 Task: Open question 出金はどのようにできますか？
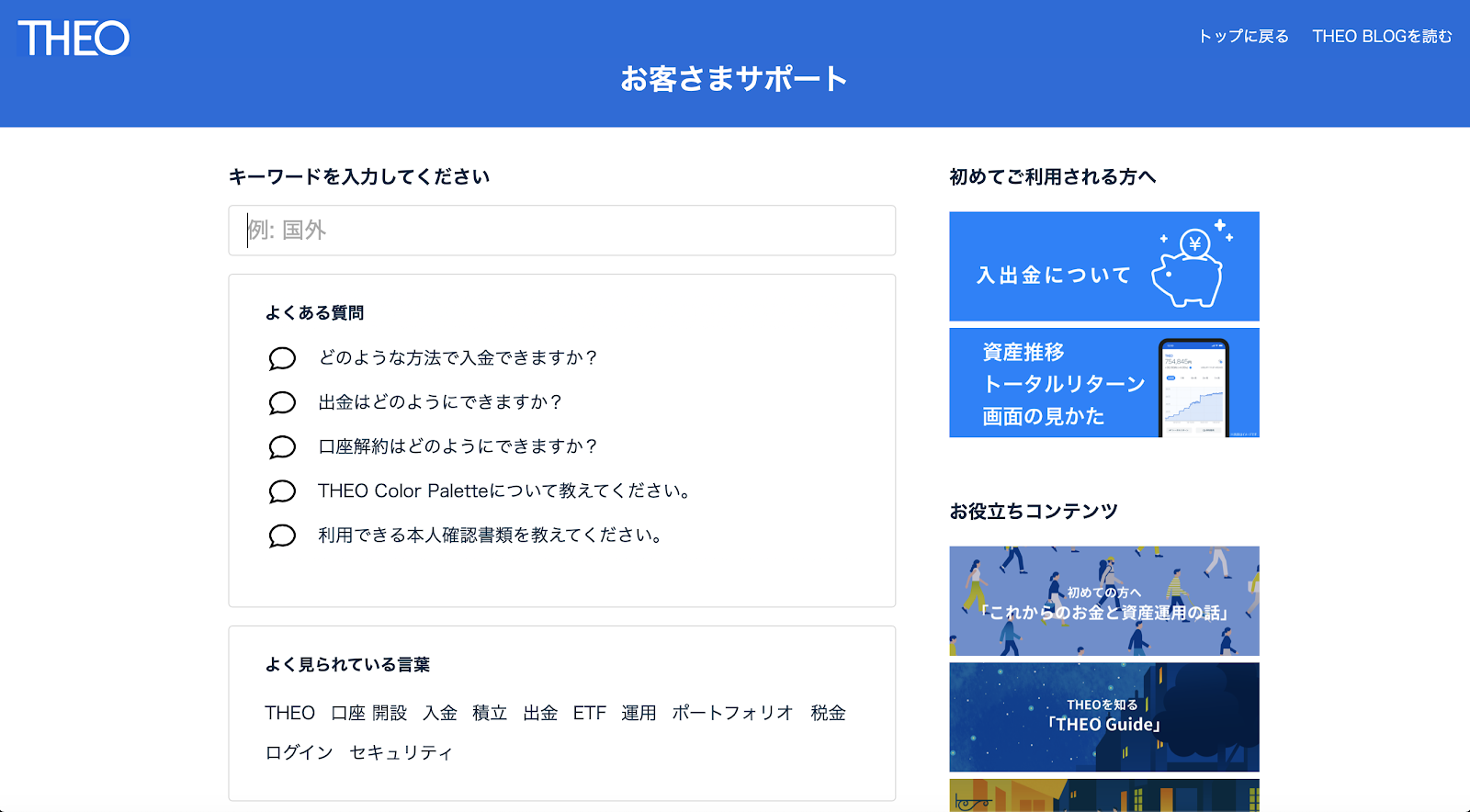coord(440,401)
